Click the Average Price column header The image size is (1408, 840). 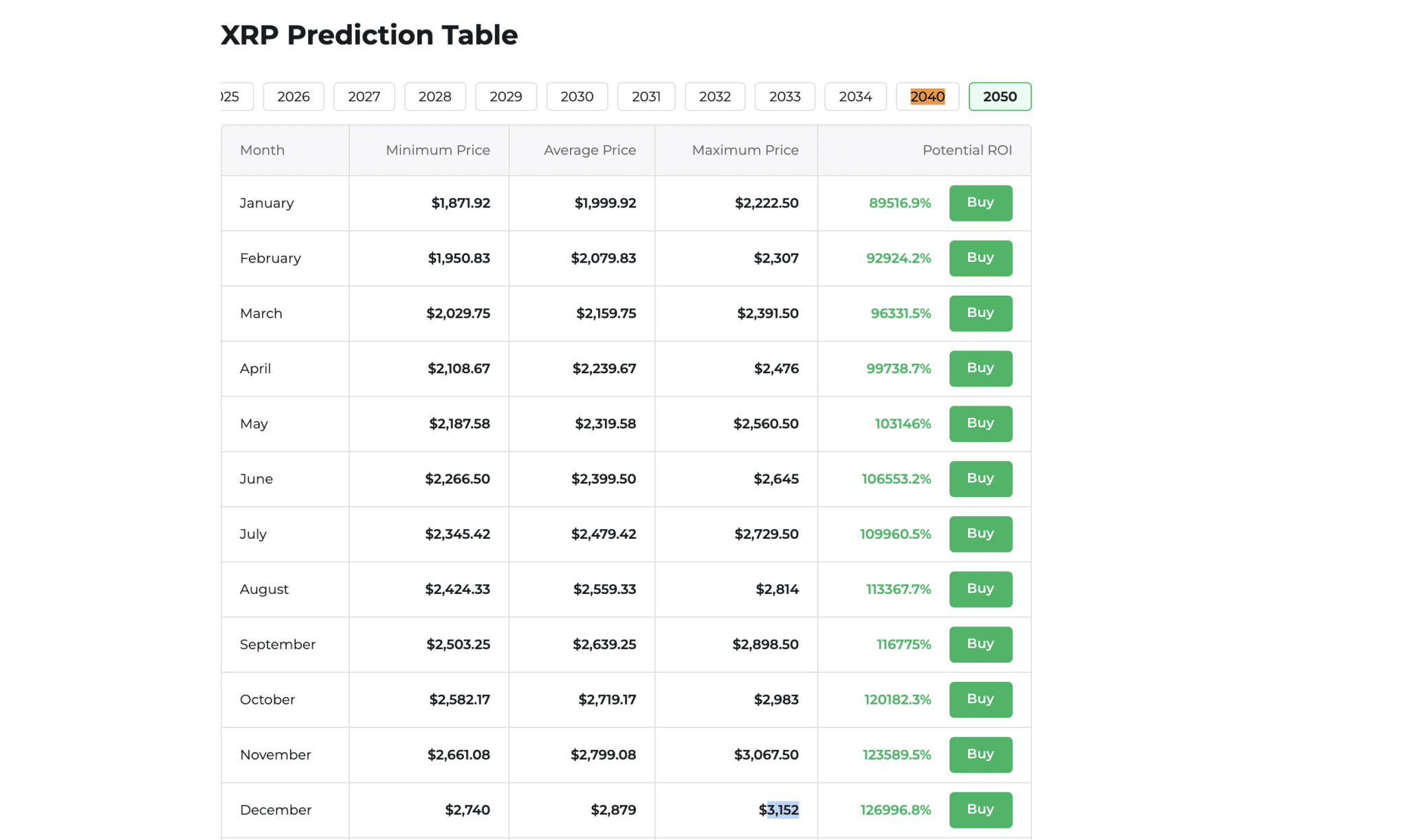pos(589,150)
